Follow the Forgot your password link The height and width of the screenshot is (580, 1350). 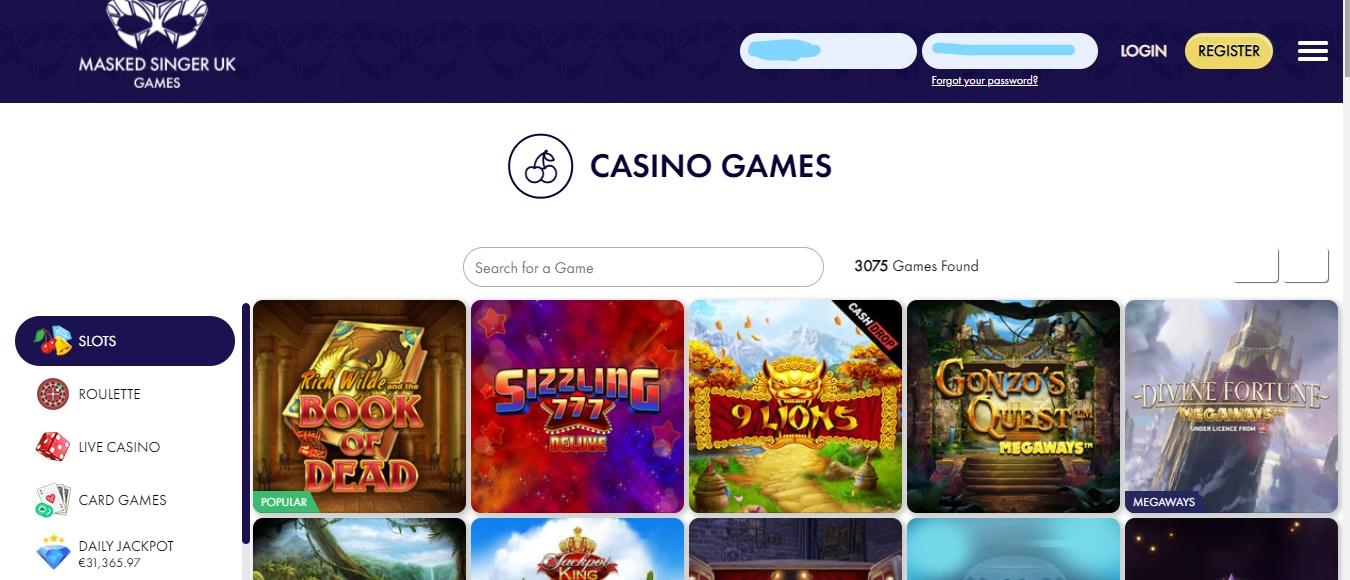click(984, 81)
